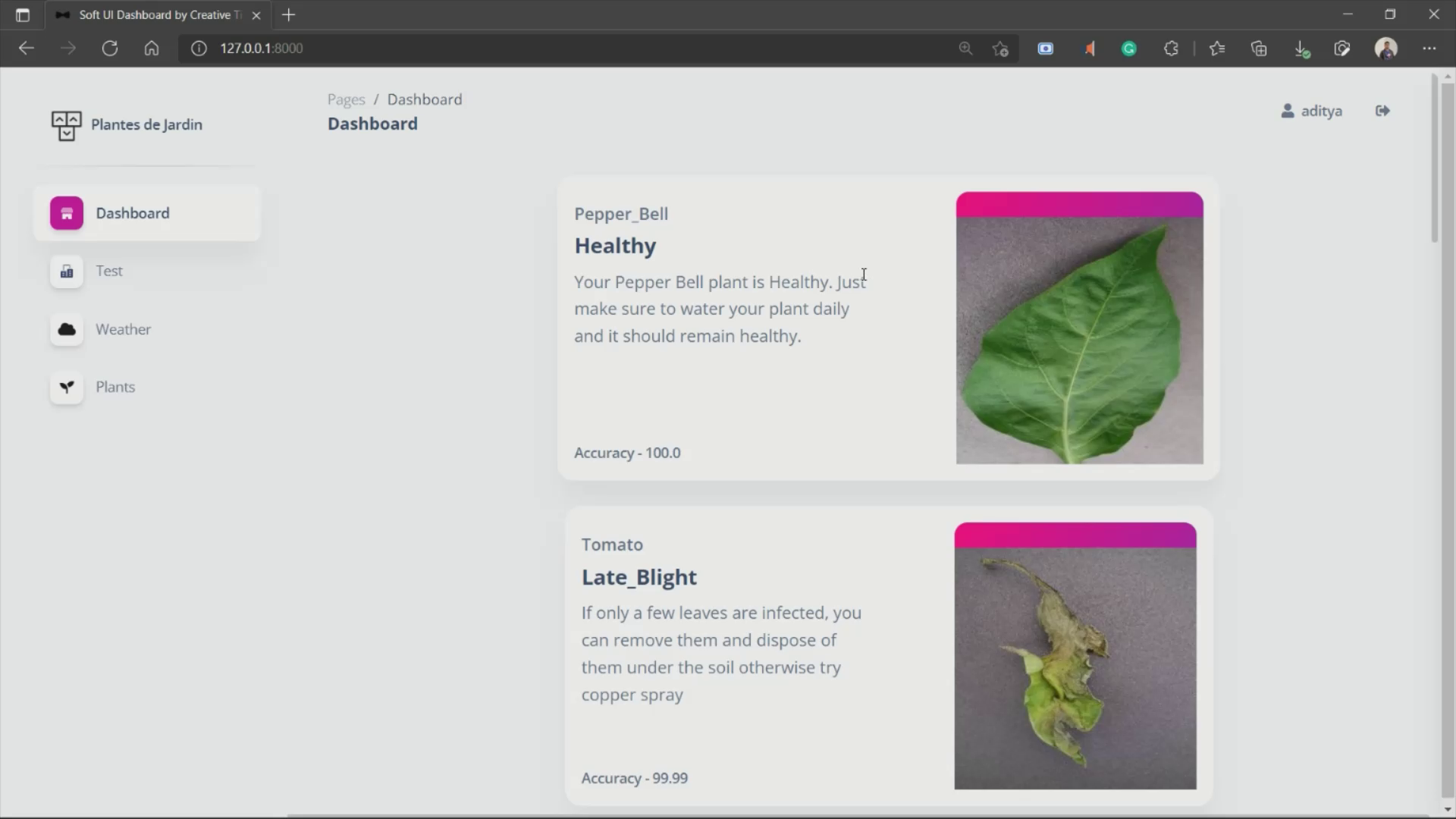Click the Pages breadcrumb link
1456x819 pixels.
[346, 99]
